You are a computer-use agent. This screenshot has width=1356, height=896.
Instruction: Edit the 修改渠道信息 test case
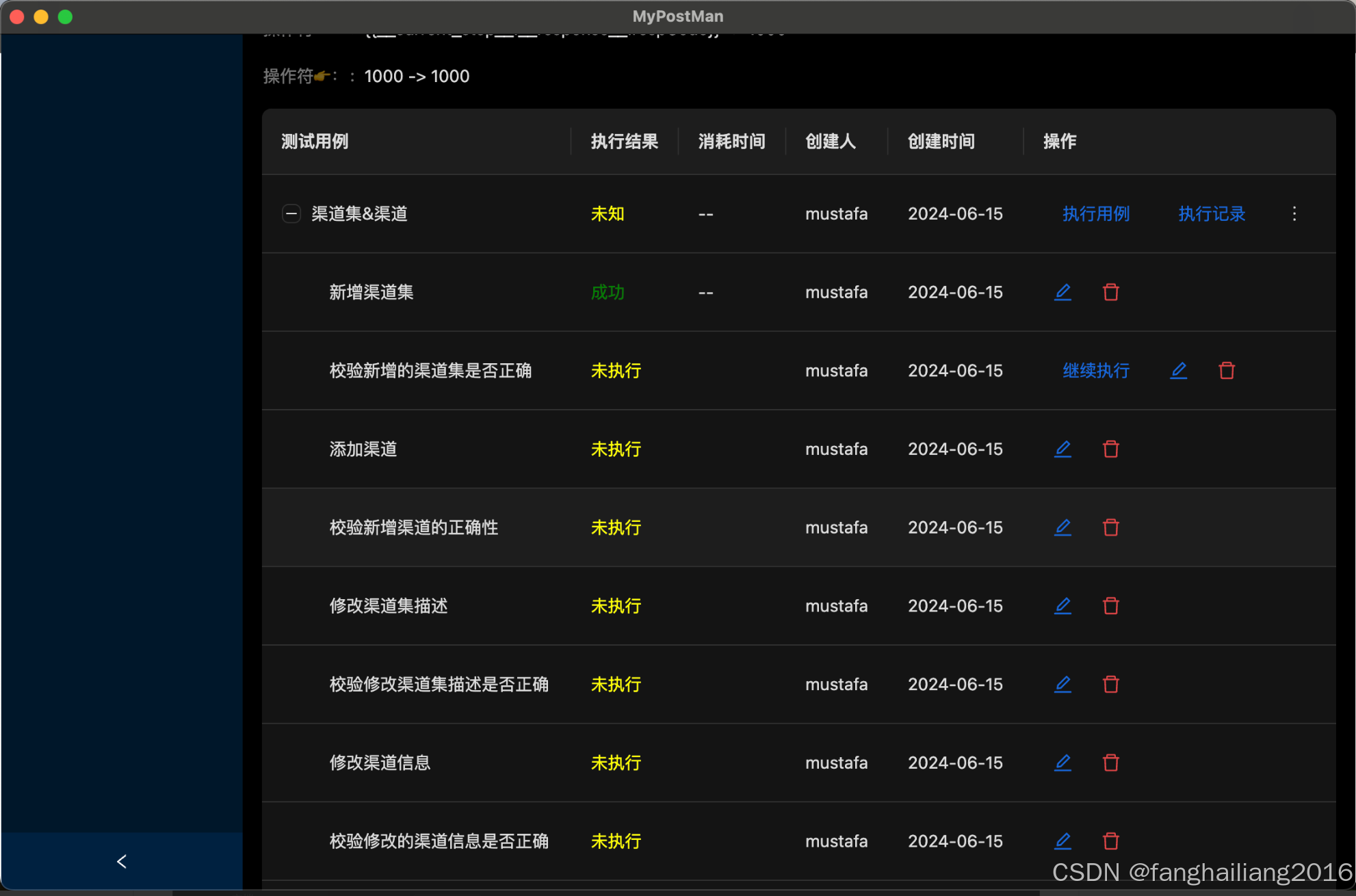coord(1062,763)
